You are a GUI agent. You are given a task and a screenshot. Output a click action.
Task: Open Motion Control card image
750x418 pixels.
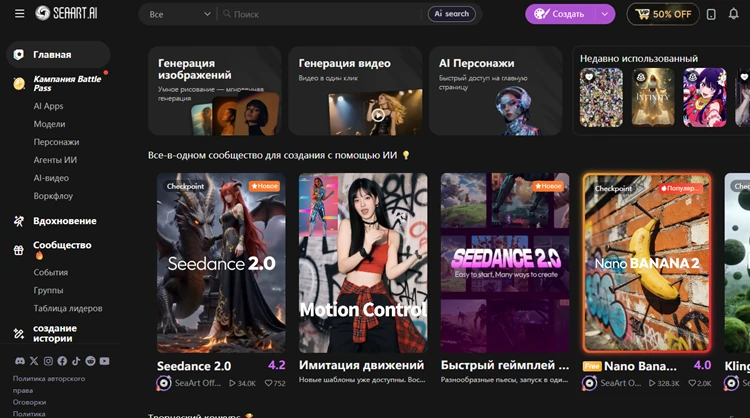click(x=363, y=263)
